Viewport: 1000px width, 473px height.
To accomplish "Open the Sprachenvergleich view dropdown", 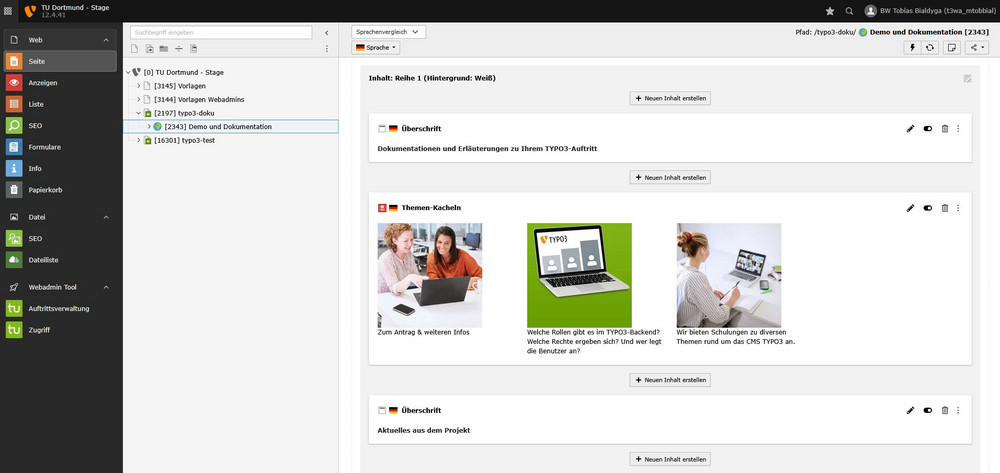I will click(390, 32).
